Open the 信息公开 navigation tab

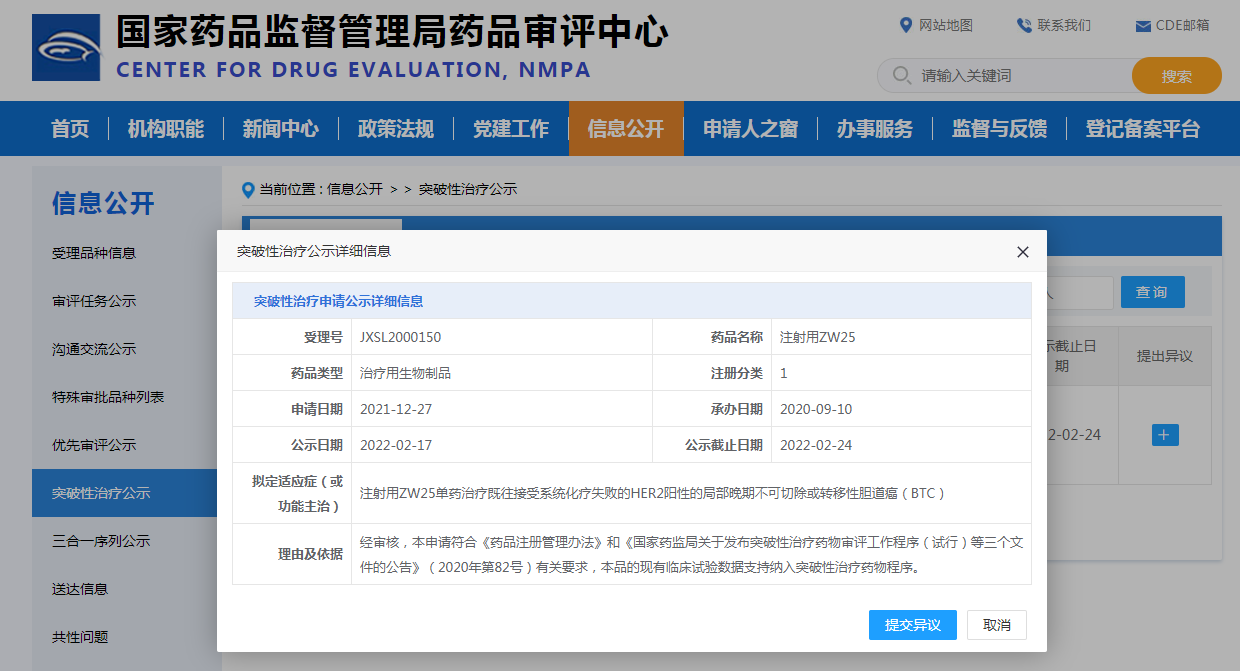[626, 129]
